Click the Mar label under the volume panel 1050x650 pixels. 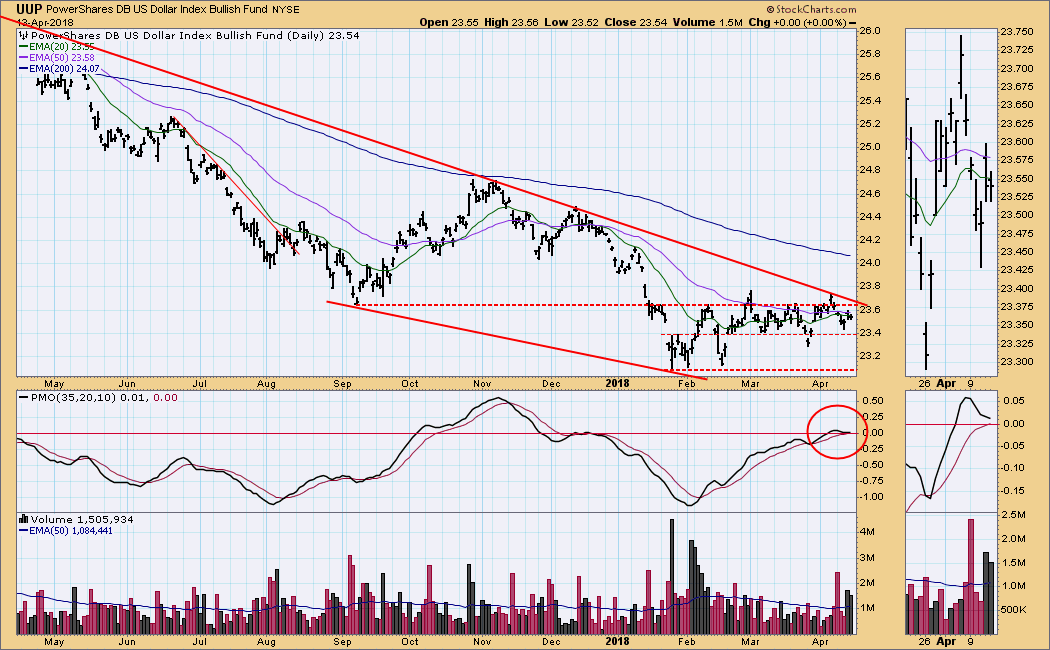[750, 641]
